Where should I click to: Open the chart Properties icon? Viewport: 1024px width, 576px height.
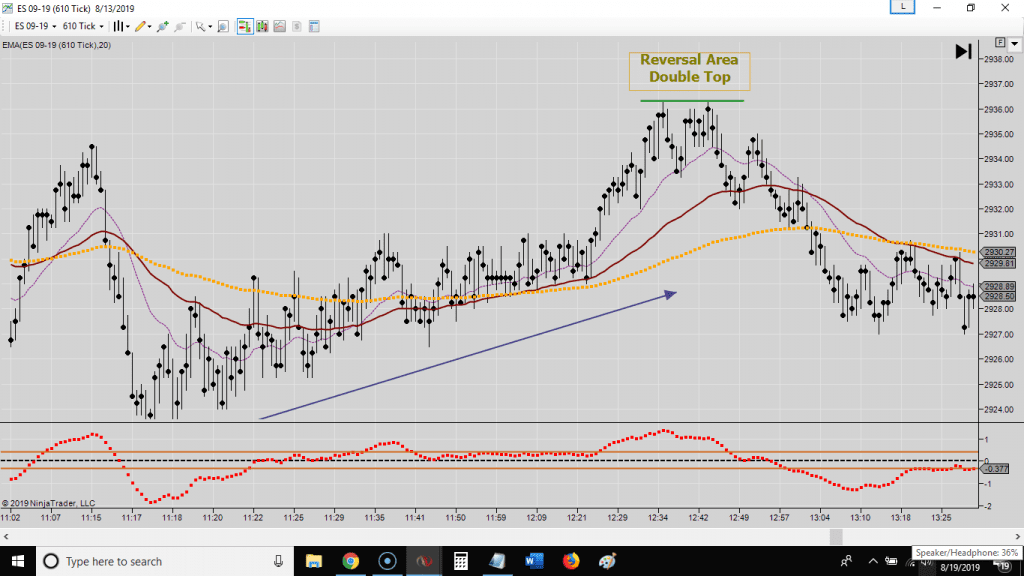[x=314, y=26]
